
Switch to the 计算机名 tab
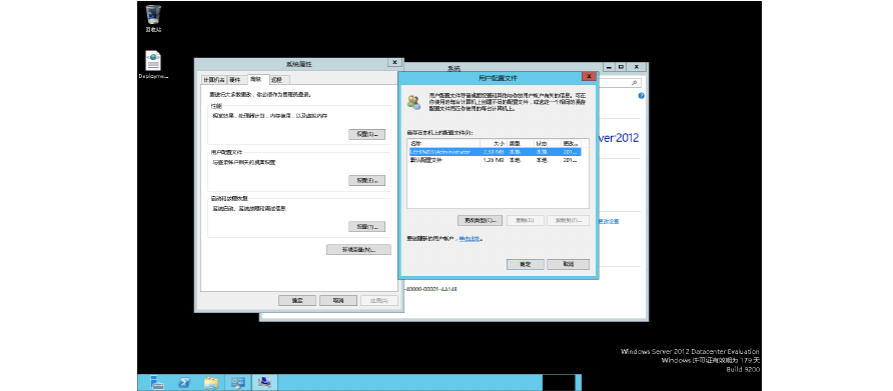pos(215,80)
